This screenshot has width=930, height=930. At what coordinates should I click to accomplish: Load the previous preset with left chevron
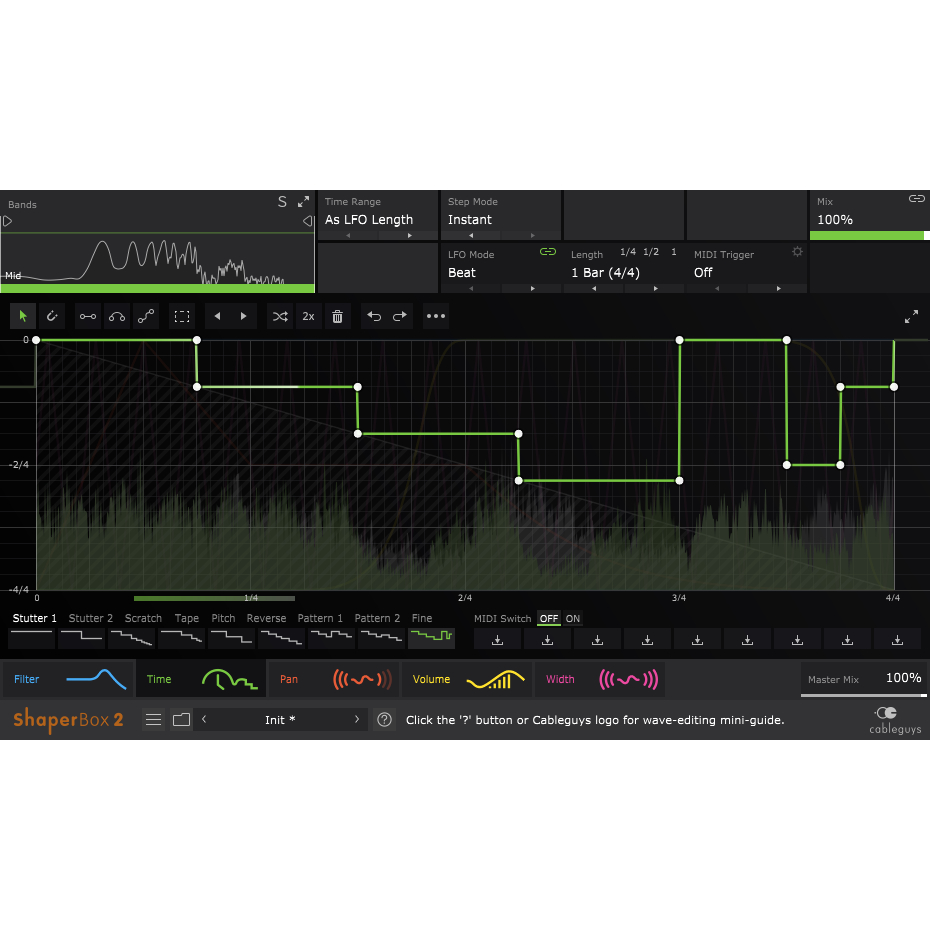(x=204, y=719)
